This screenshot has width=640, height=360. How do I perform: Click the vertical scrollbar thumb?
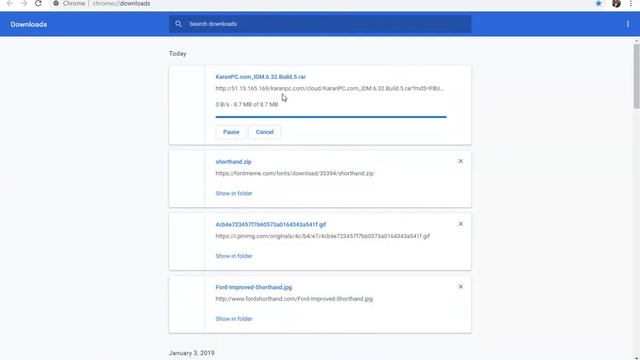click(636, 76)
